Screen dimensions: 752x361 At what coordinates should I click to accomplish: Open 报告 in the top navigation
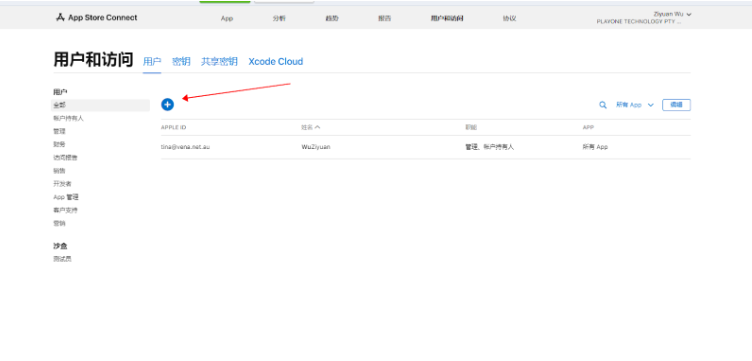pos(384,19)
